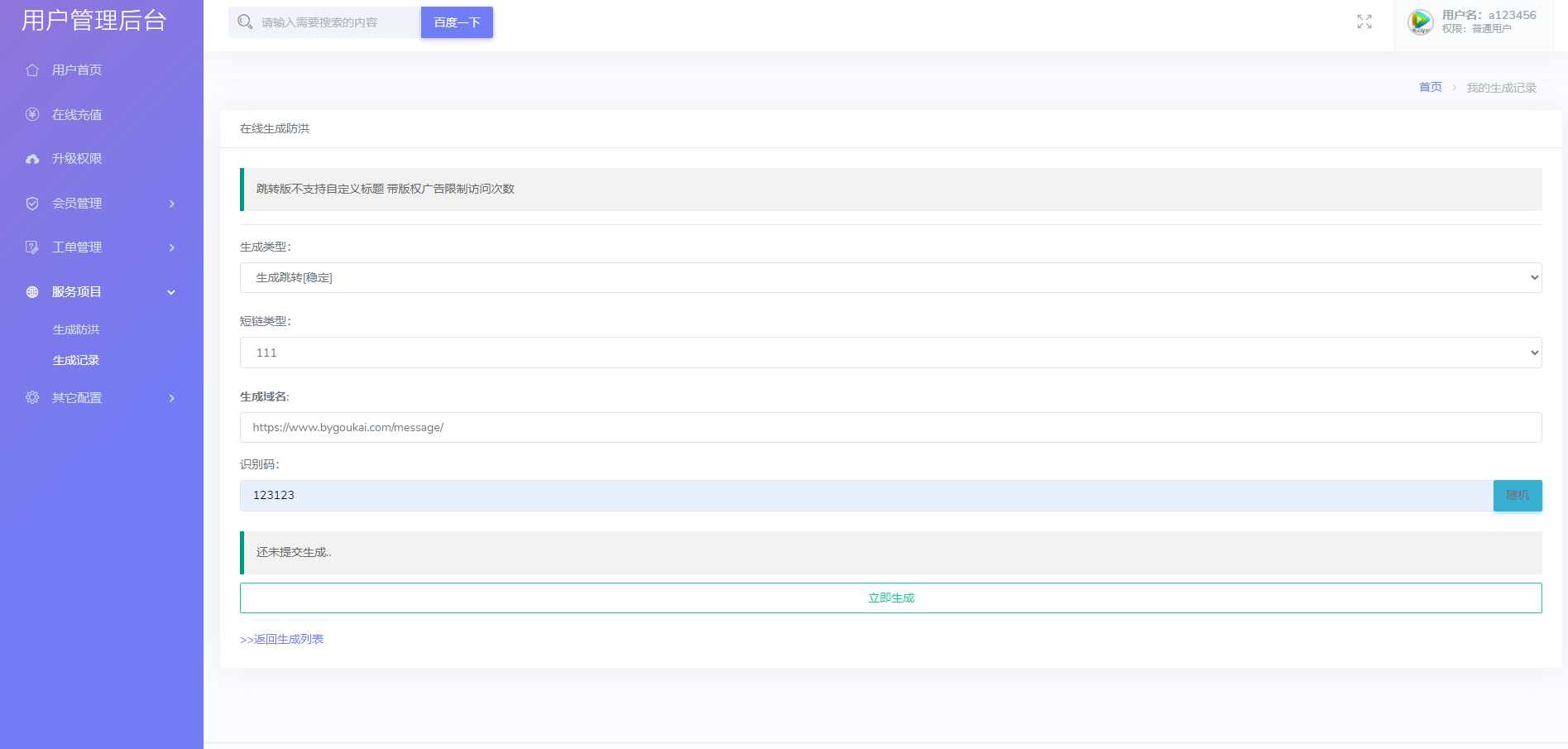This screenshot has height=749, width=1568.
Task: Open 生成防洪 in the sidebar
Action: pos(76,329)
